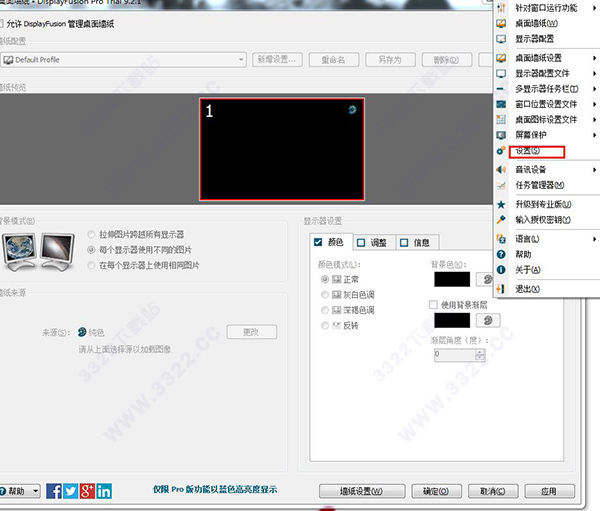Viewport: 600px width, 511px height.
Task: Click the 多显示器任务栏 icon
Action: tap(501, 89)
